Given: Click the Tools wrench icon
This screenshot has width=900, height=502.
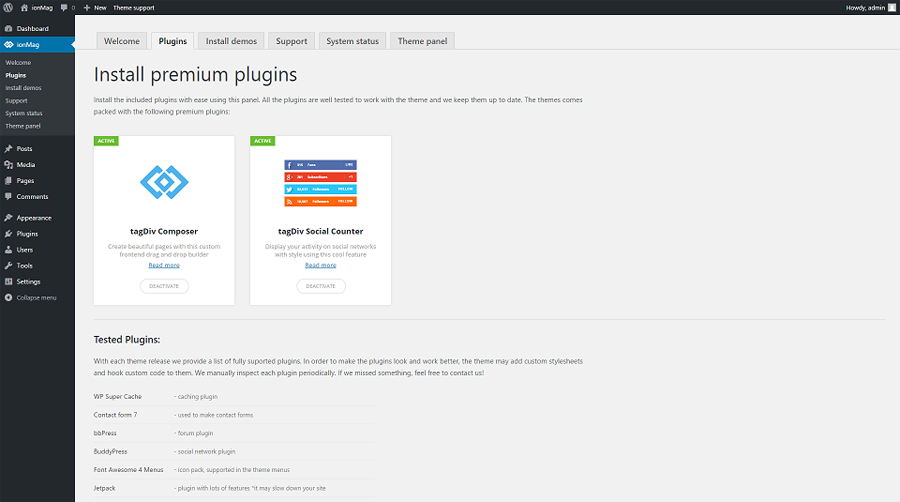Looking at the screenshot, I should [x=9, y=266].
